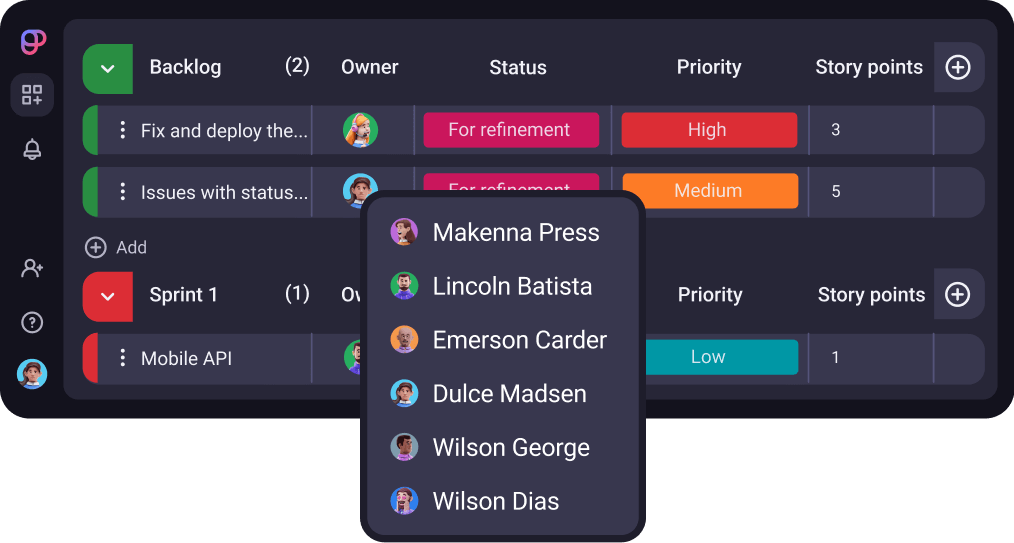
Task: Open the help question mark icon
Action: click(32, 322)
